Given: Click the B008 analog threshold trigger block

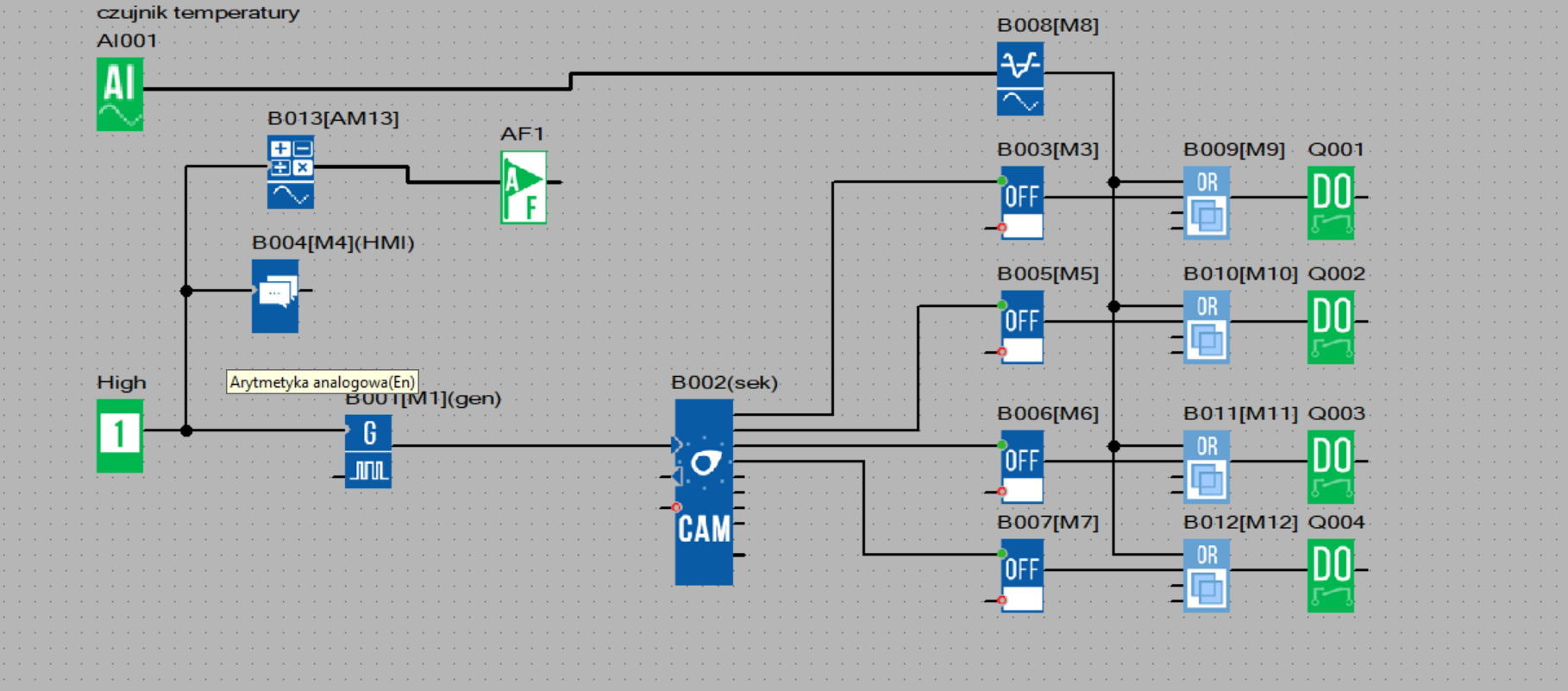Looking at the screenshot, I should tap(1020, 79).
